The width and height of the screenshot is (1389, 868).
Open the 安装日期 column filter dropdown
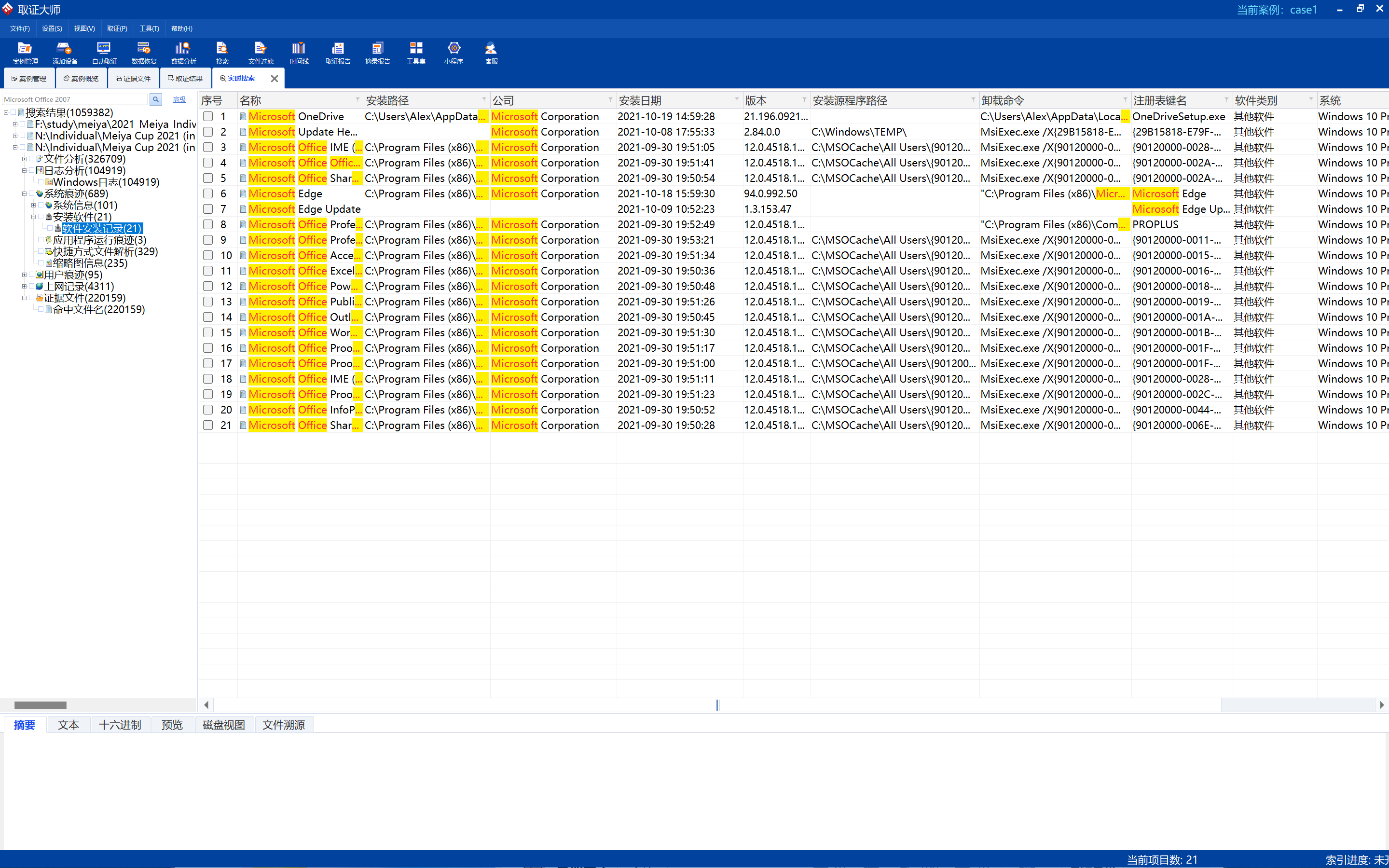[736, 100]
